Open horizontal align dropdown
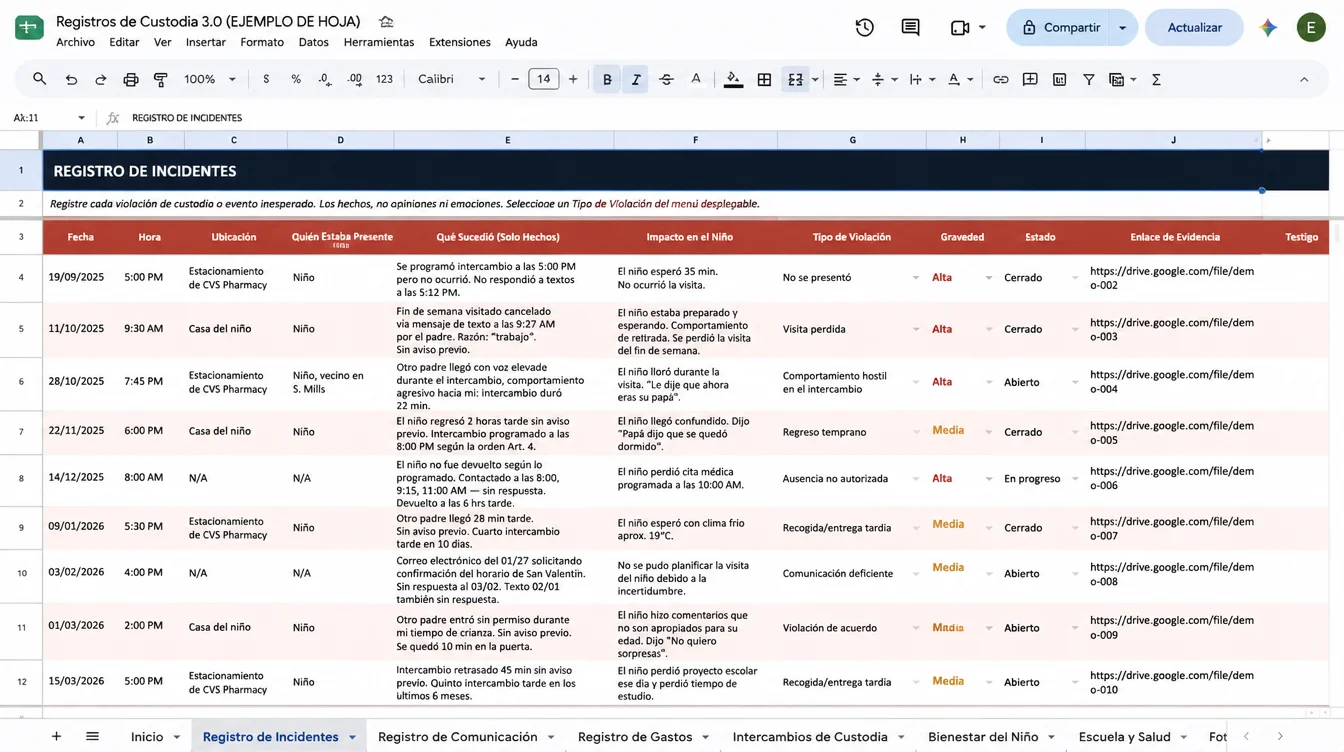The width and height of the screenshot is (1344, 752). coord(846,79)
